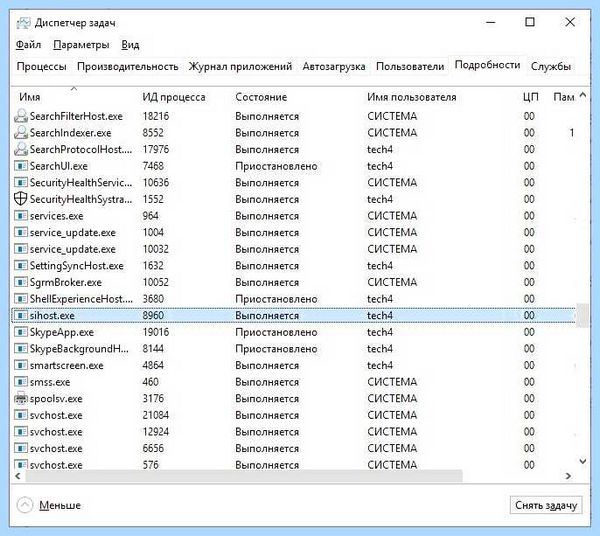Image resolution: width=600 pixels, height=536 pixels.
Task: Select the spoolsv.exe row name
Action: pos(56,399)
